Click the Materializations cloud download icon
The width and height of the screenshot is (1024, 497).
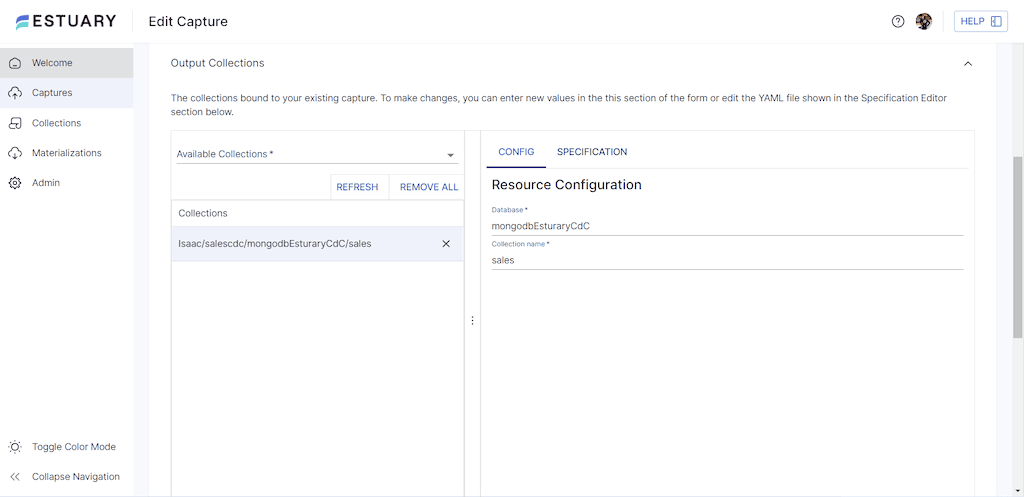[x=15, y=153]
